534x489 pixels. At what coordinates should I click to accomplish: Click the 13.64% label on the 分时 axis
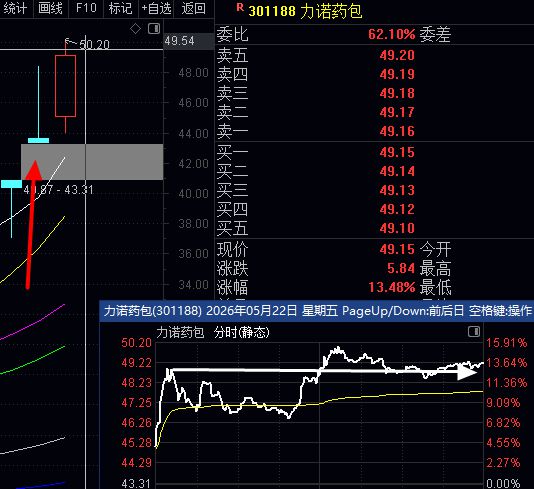(506, 363)
